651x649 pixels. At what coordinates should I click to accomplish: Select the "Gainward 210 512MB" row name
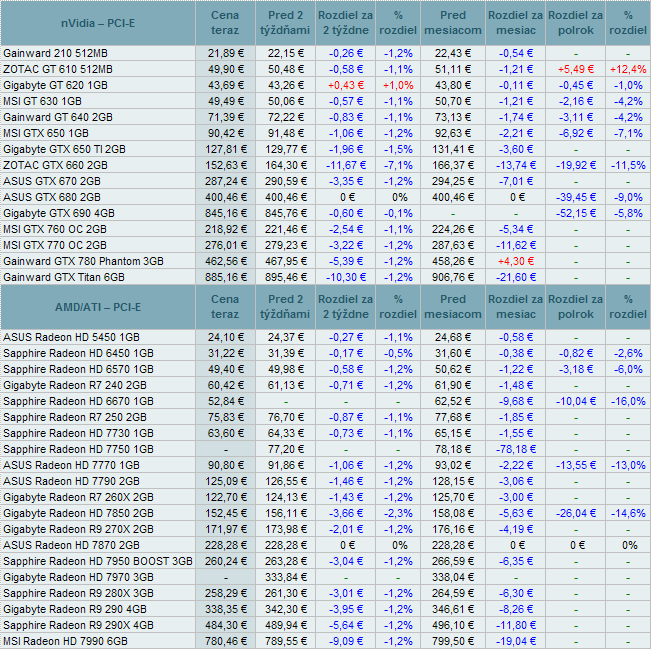coord(56,54)
